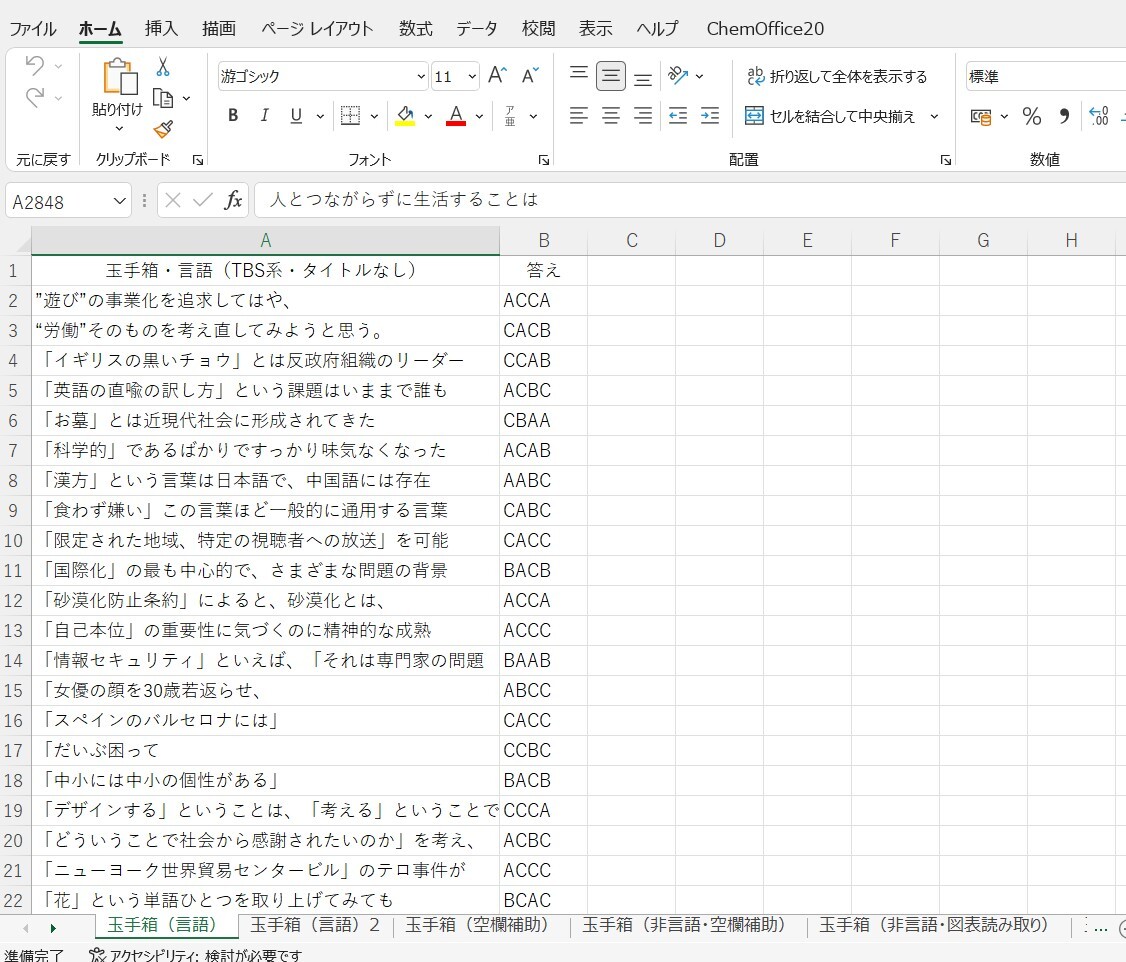
Task: Toggle bold formatting
Action: click(x=233, y=116)
